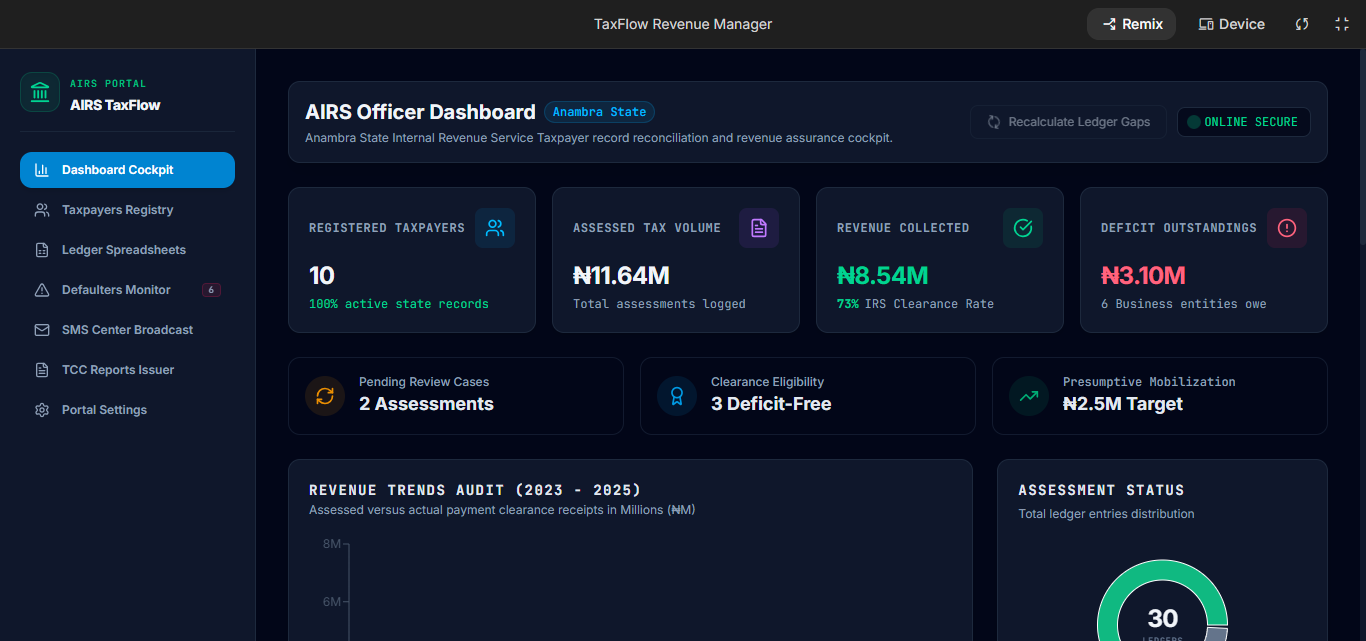Click the green online status dot
This screenshot has width=1366, height=641.
[x=1193, y=122]
